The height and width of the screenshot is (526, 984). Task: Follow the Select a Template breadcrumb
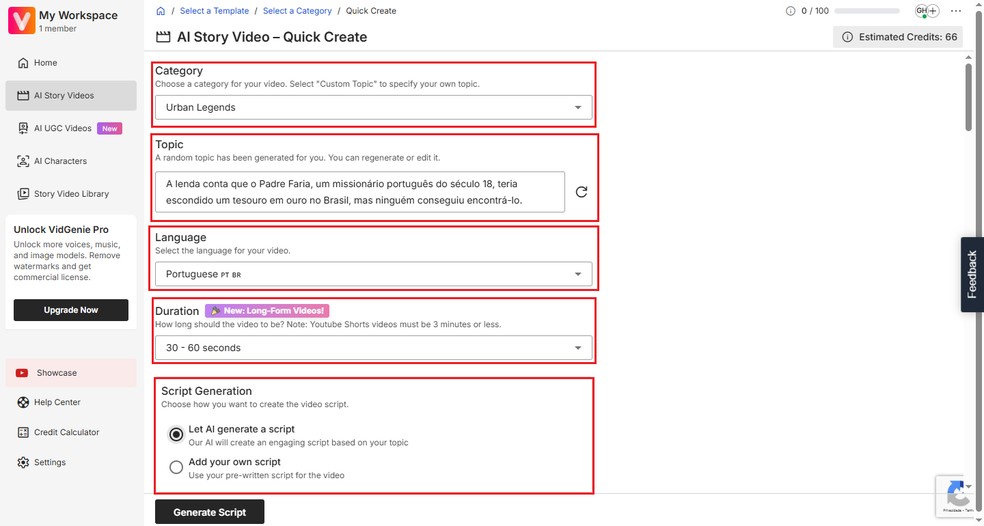(x=214, y=11)
